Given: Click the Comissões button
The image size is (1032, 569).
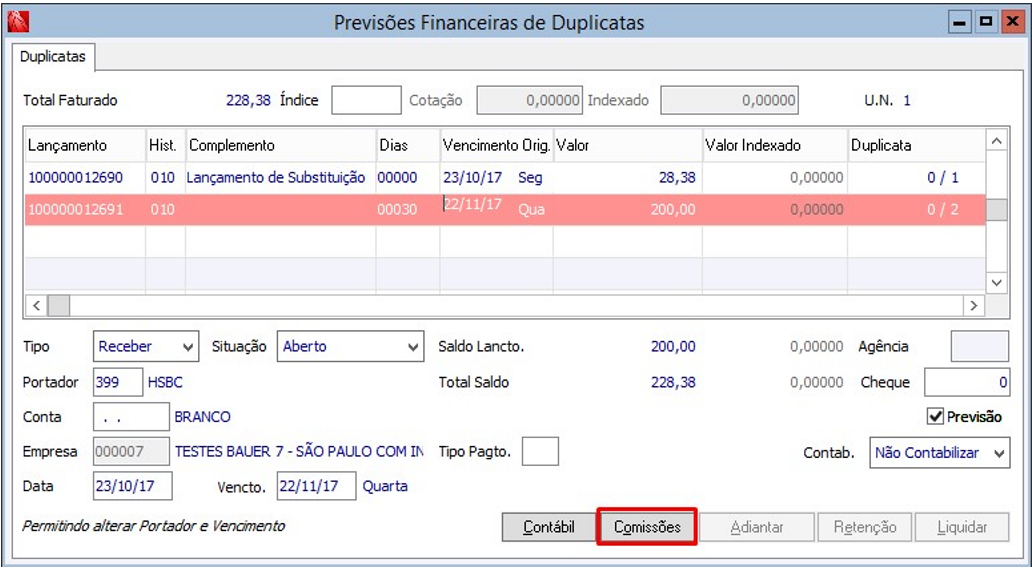Looking at the screenshot, I should click(647, 527).
